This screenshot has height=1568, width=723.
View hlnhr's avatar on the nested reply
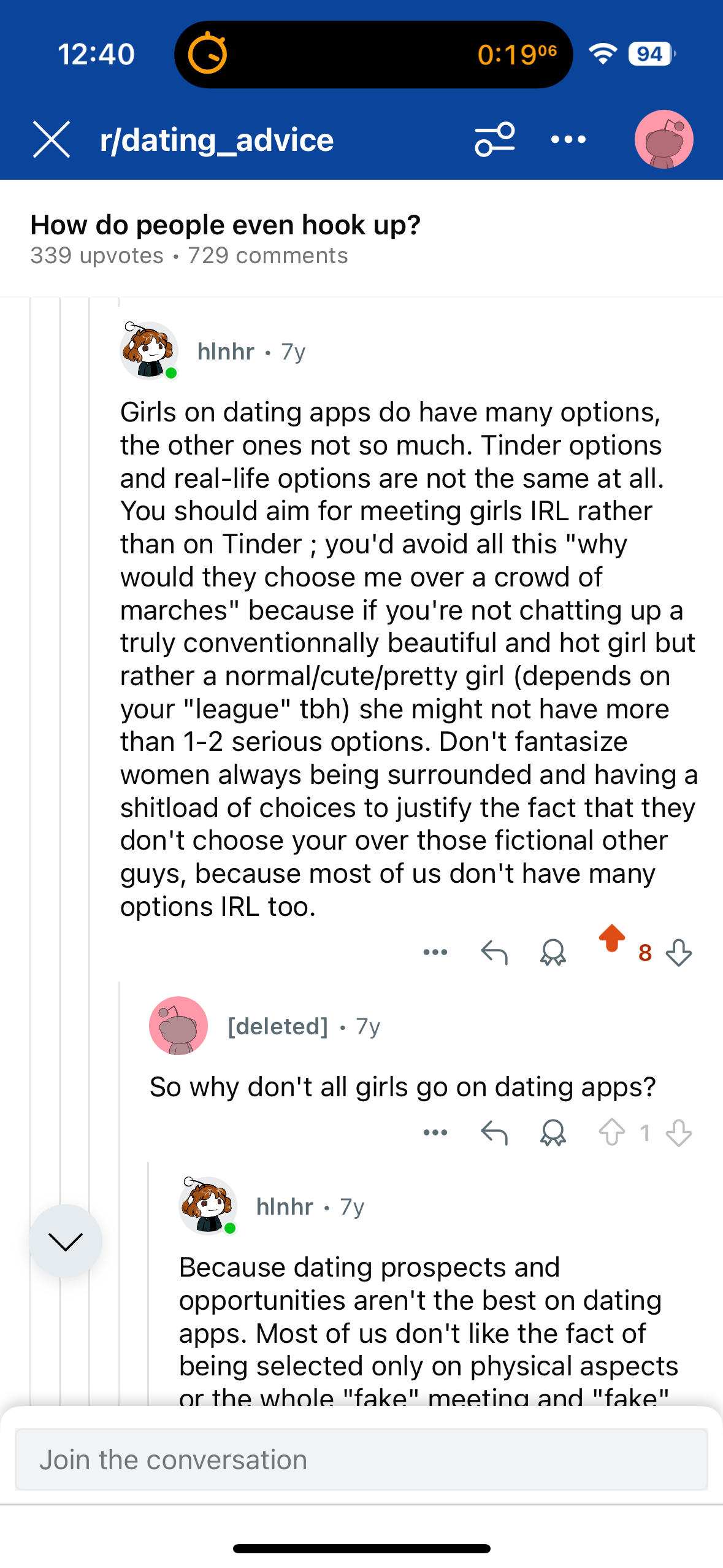click(208, 1205)
